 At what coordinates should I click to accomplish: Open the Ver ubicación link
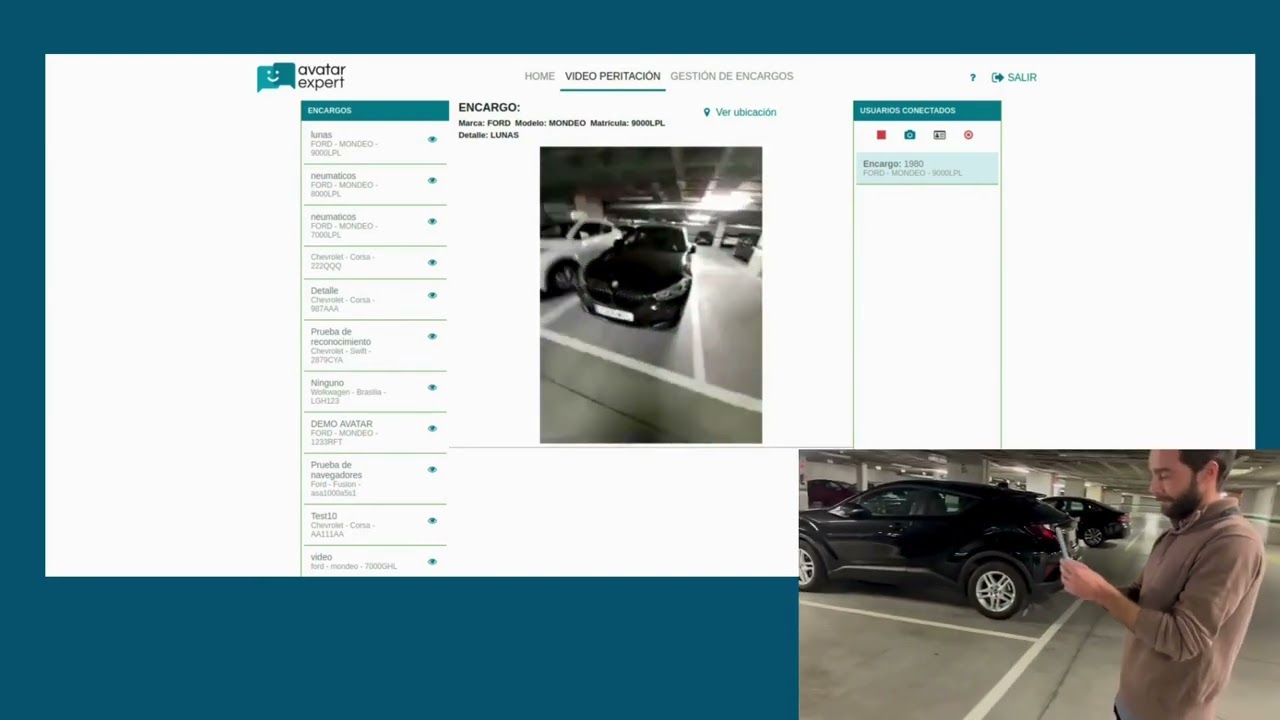746,112
